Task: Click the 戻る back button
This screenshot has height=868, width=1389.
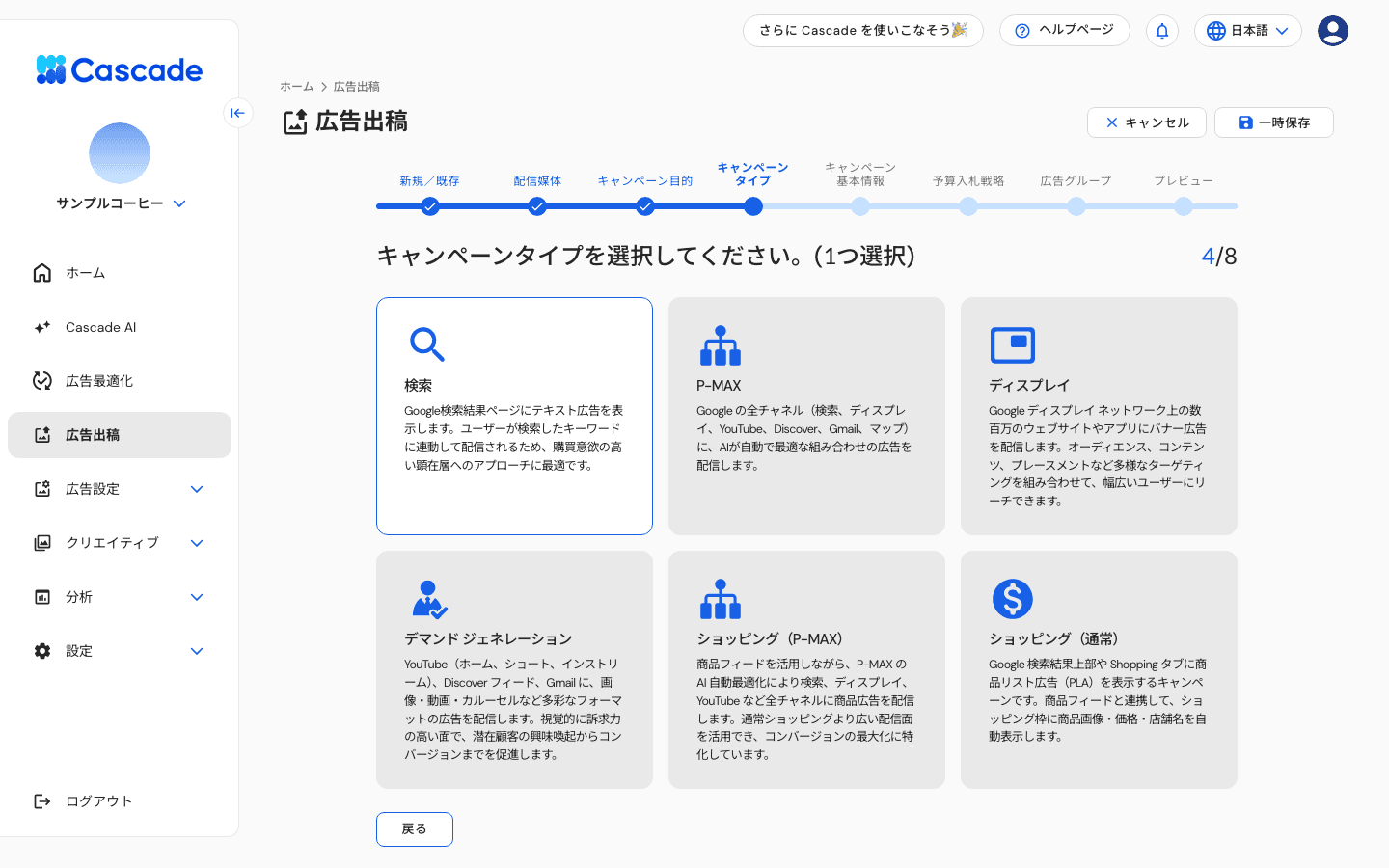Action: pyautogui.click(x=415, y=829)
